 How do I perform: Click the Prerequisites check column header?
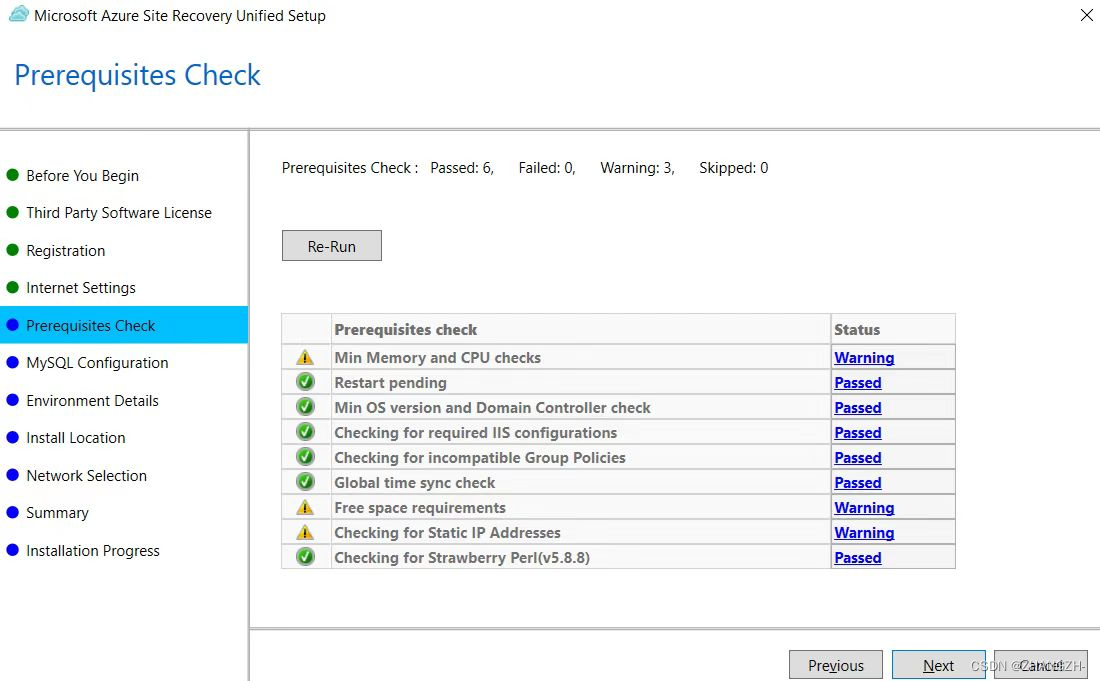[581, 329]
